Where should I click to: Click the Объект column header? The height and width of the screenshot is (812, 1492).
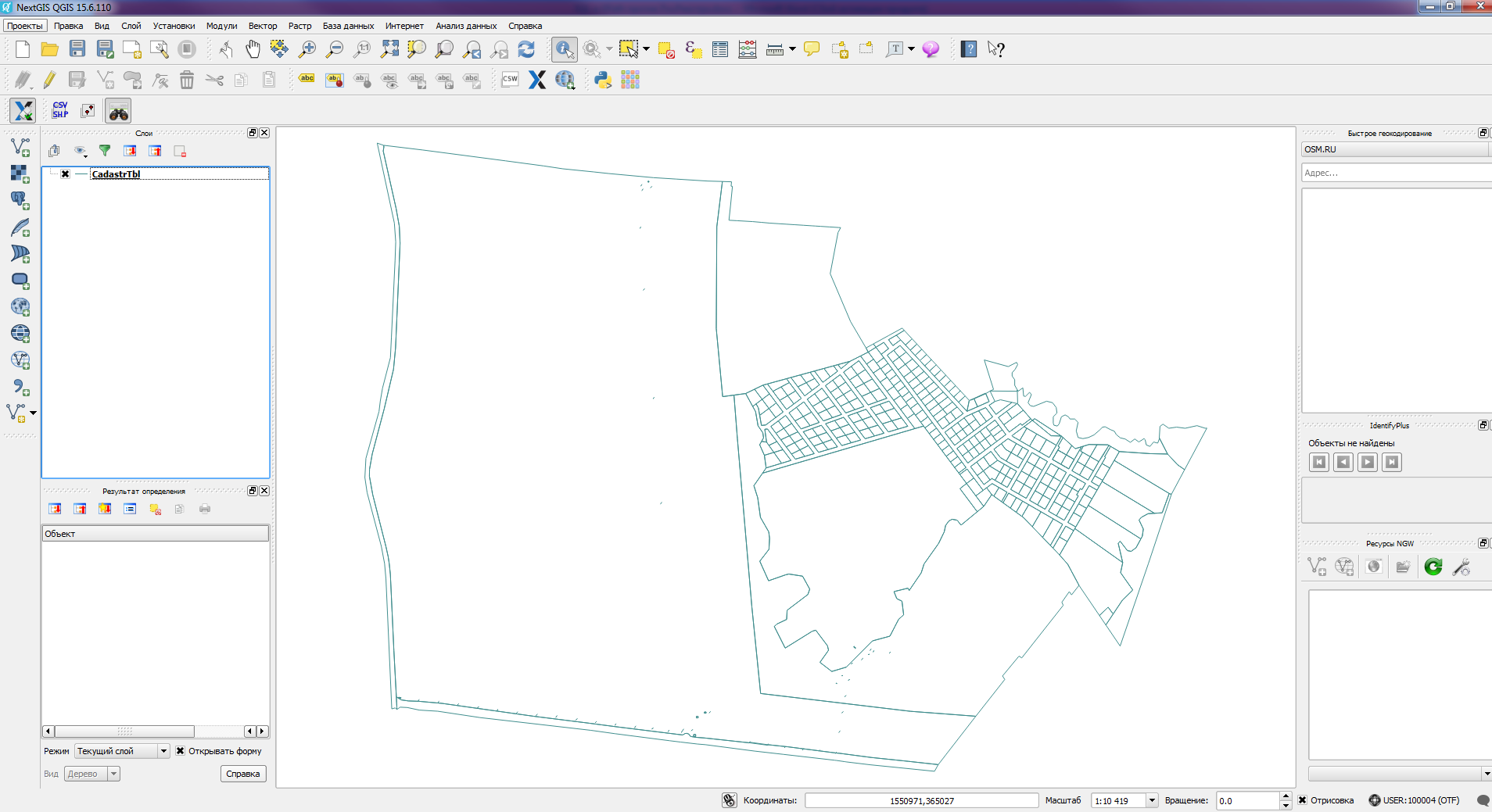155,534
